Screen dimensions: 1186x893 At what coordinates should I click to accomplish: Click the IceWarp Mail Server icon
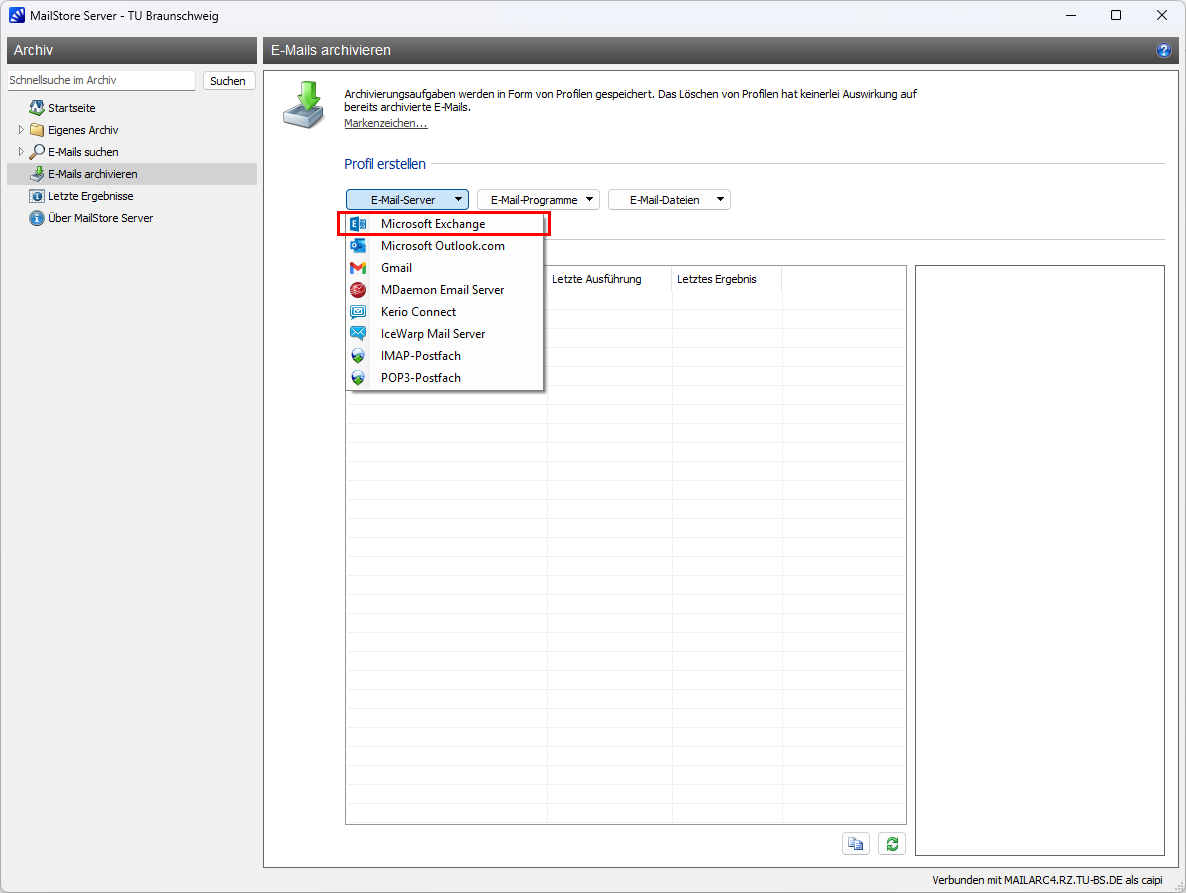pos(358,333)
